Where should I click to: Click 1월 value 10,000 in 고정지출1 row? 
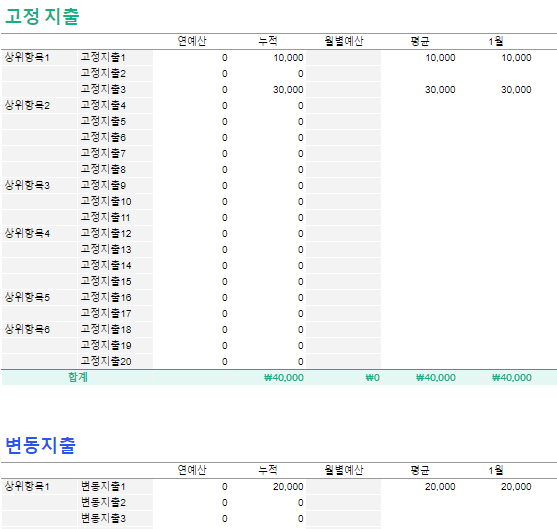coord(516,58)
